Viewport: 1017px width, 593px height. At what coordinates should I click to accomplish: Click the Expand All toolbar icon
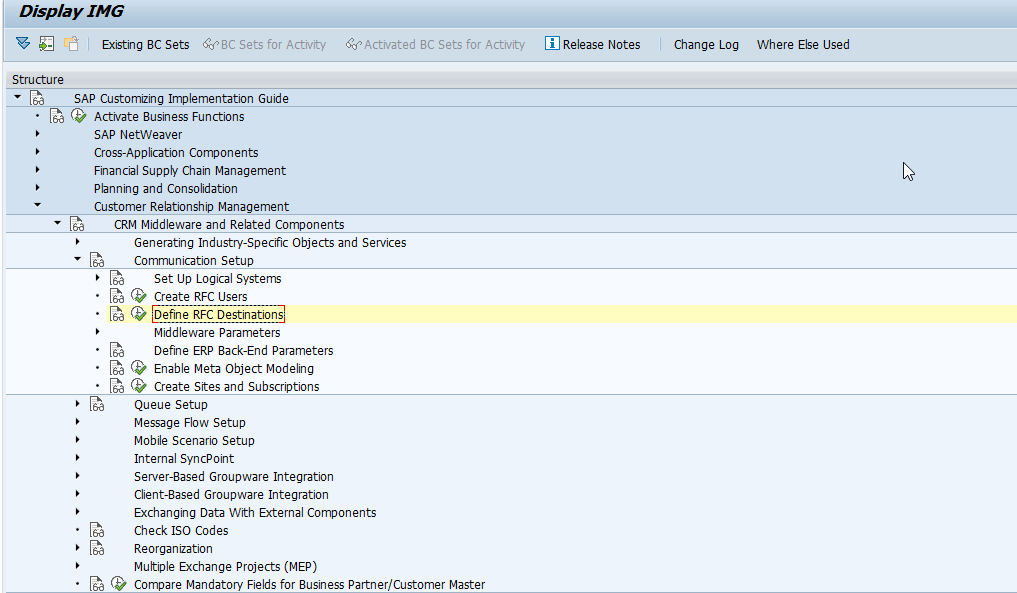pos(23,43)
